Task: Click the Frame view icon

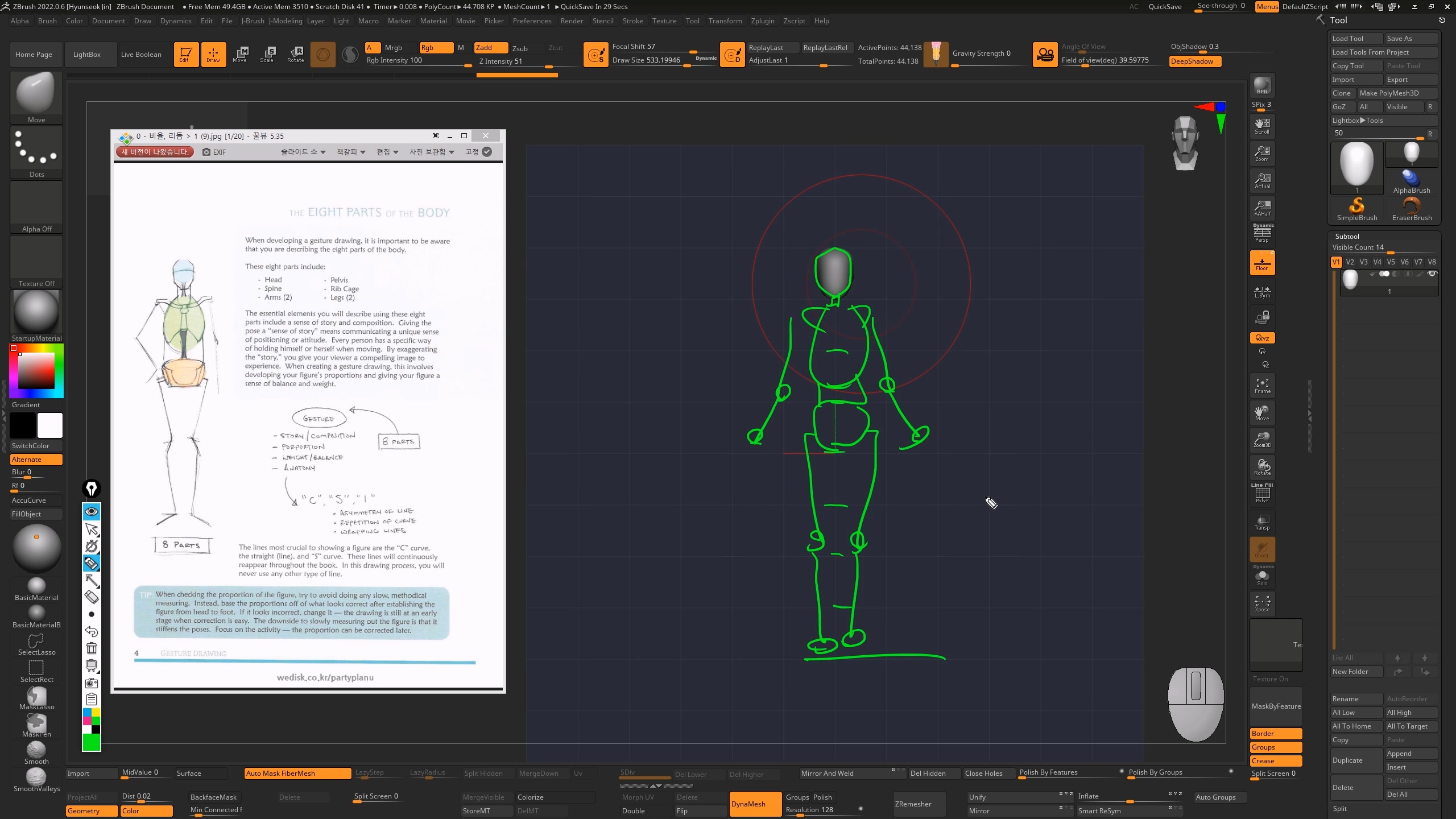Action: [1262, 386]
